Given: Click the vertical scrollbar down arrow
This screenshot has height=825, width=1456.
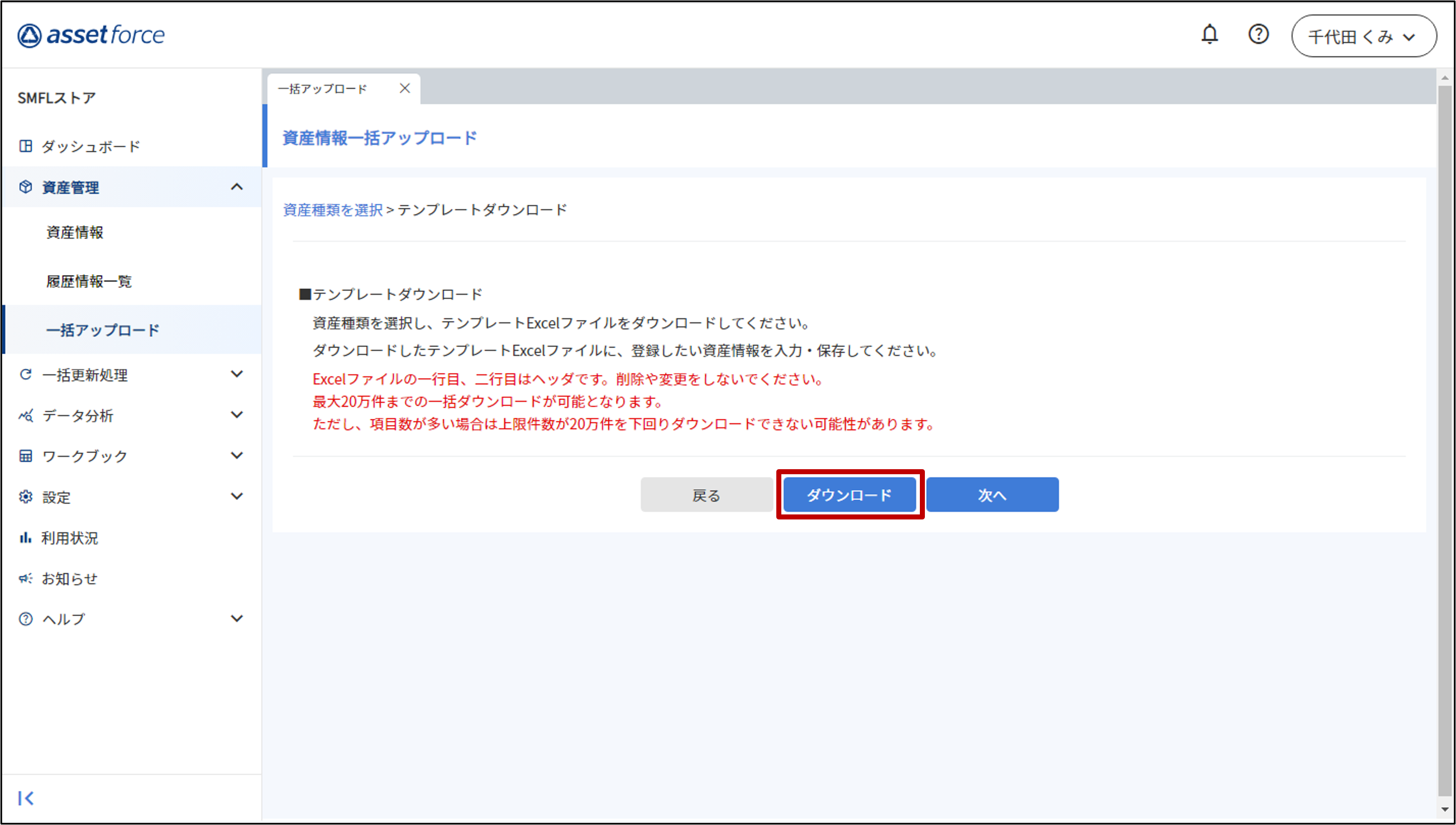Looking at the screenshot, I should 1445,810.
